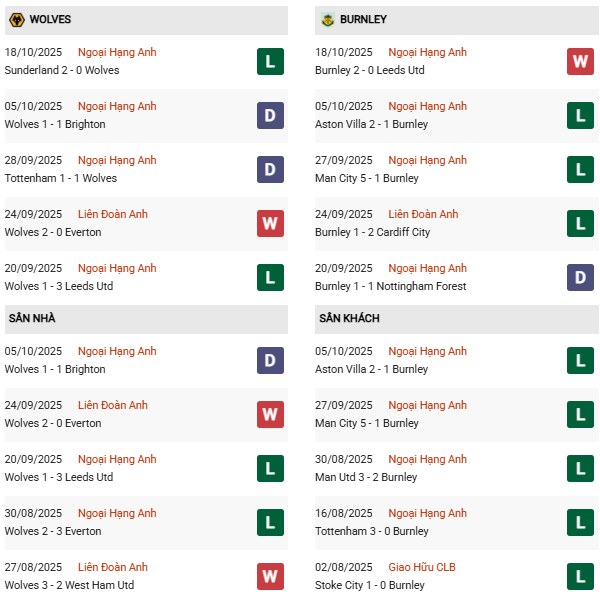Click the WOLVES team header title
This screenshot has height=602, width=600.
(x=50, y=20)
